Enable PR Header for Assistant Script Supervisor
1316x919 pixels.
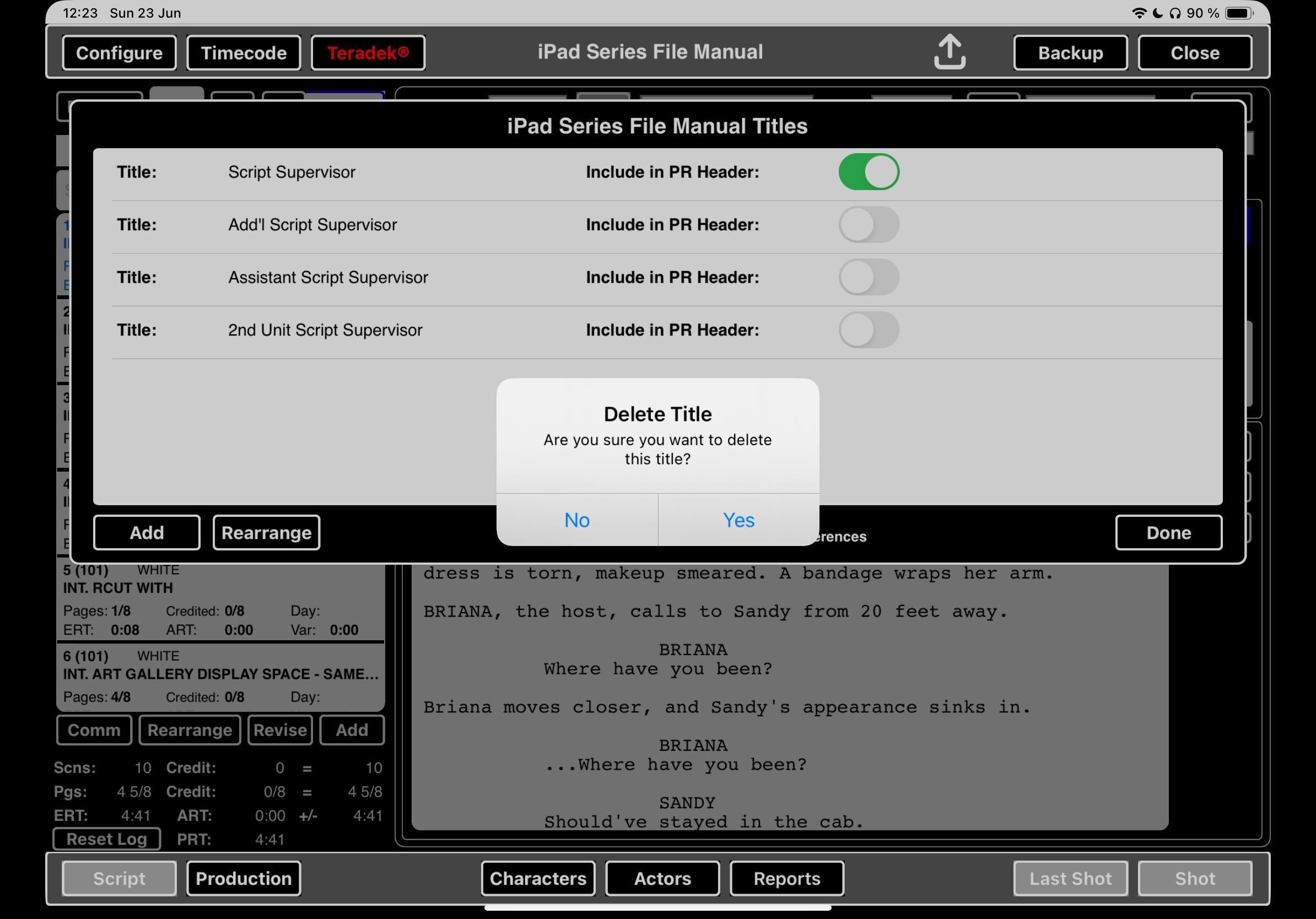869,277
